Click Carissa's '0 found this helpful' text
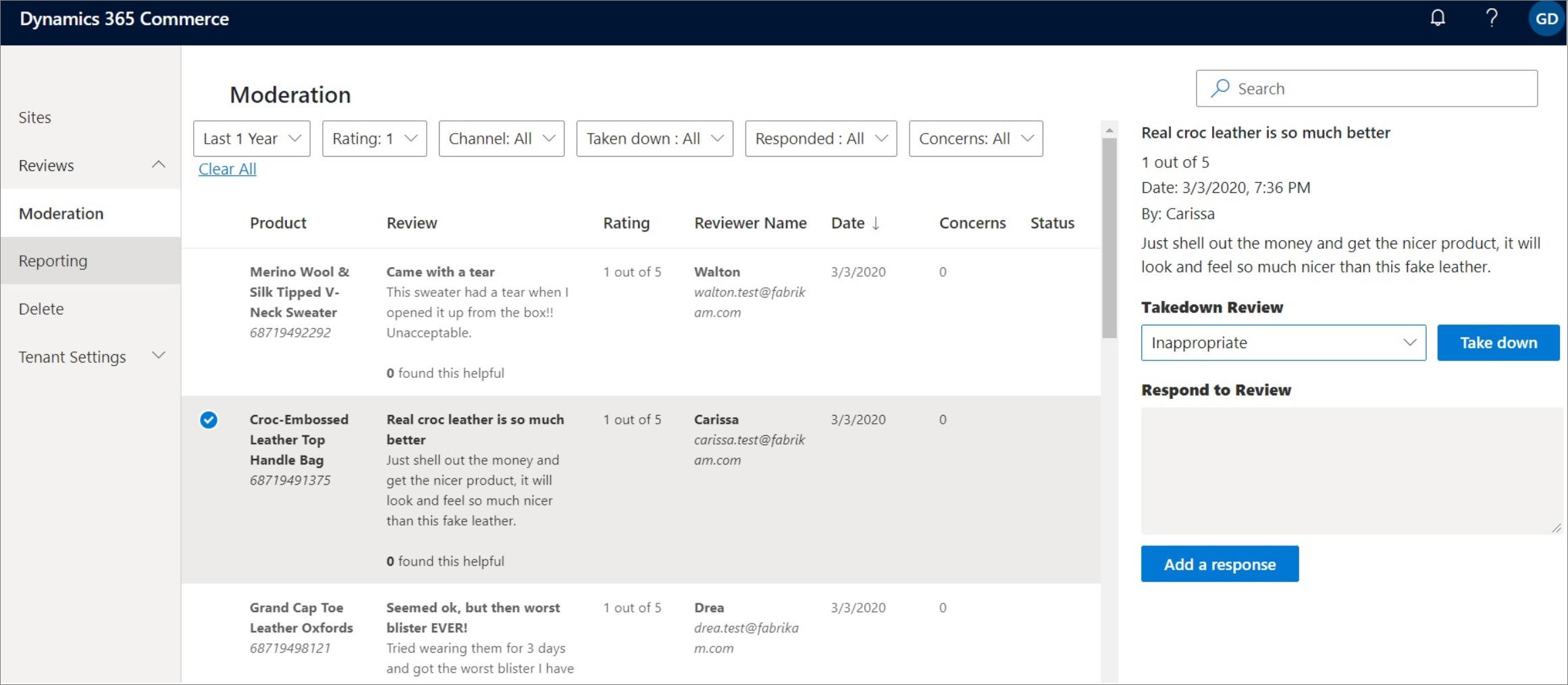This screenshot has height=685, width=1568. click(445, 561)
